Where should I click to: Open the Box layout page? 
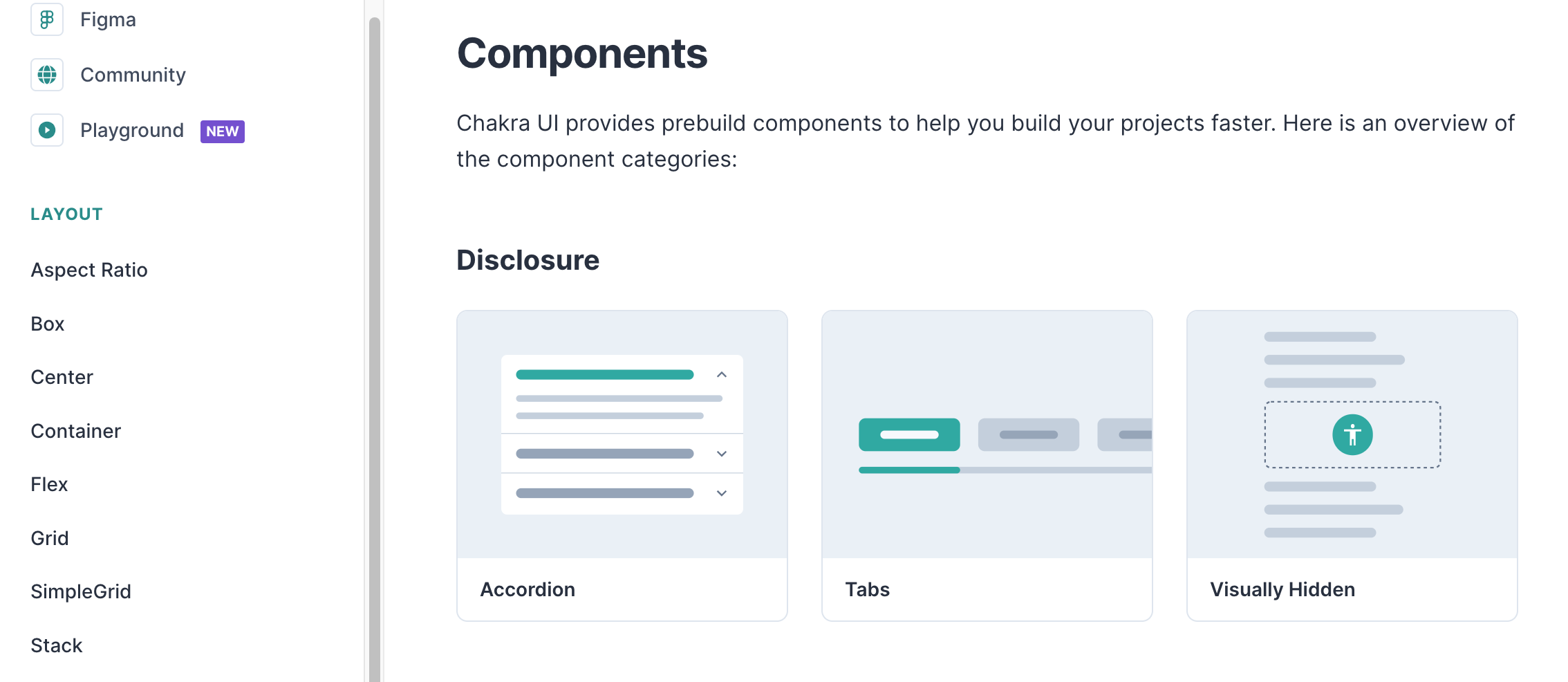48,324
